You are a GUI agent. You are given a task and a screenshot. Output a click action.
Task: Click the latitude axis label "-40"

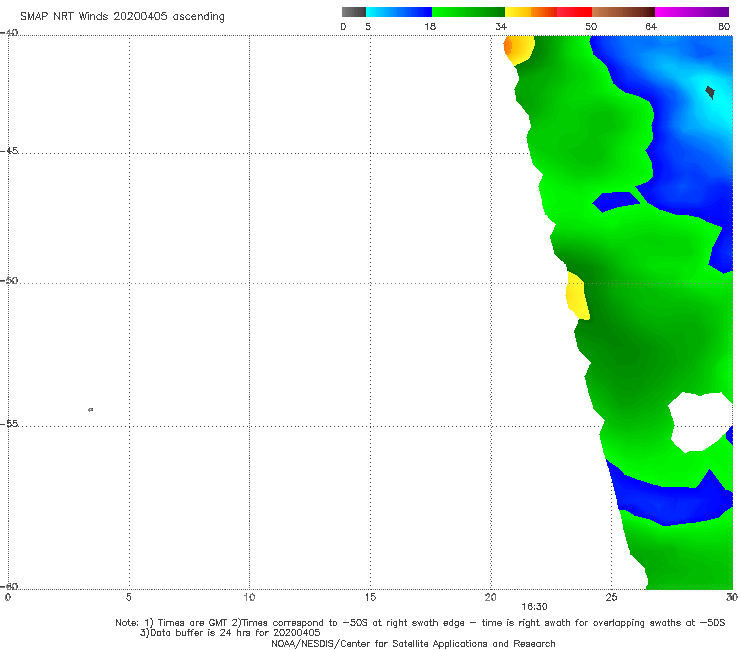tap(9, 33)
